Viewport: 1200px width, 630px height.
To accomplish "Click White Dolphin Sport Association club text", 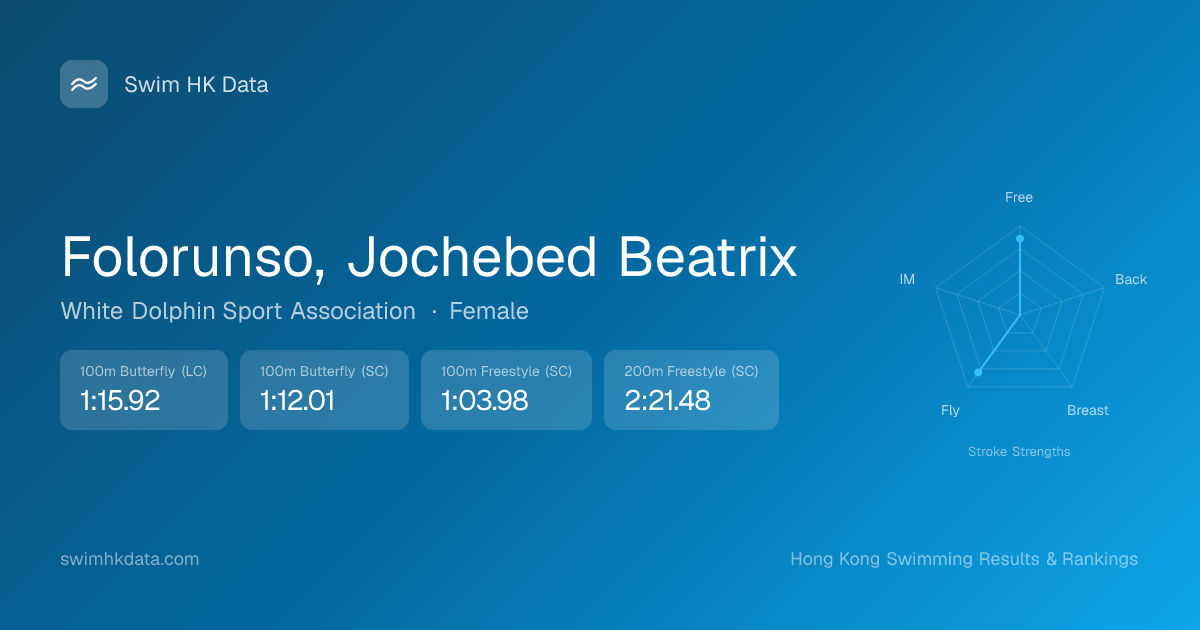I will click(238, 311).
